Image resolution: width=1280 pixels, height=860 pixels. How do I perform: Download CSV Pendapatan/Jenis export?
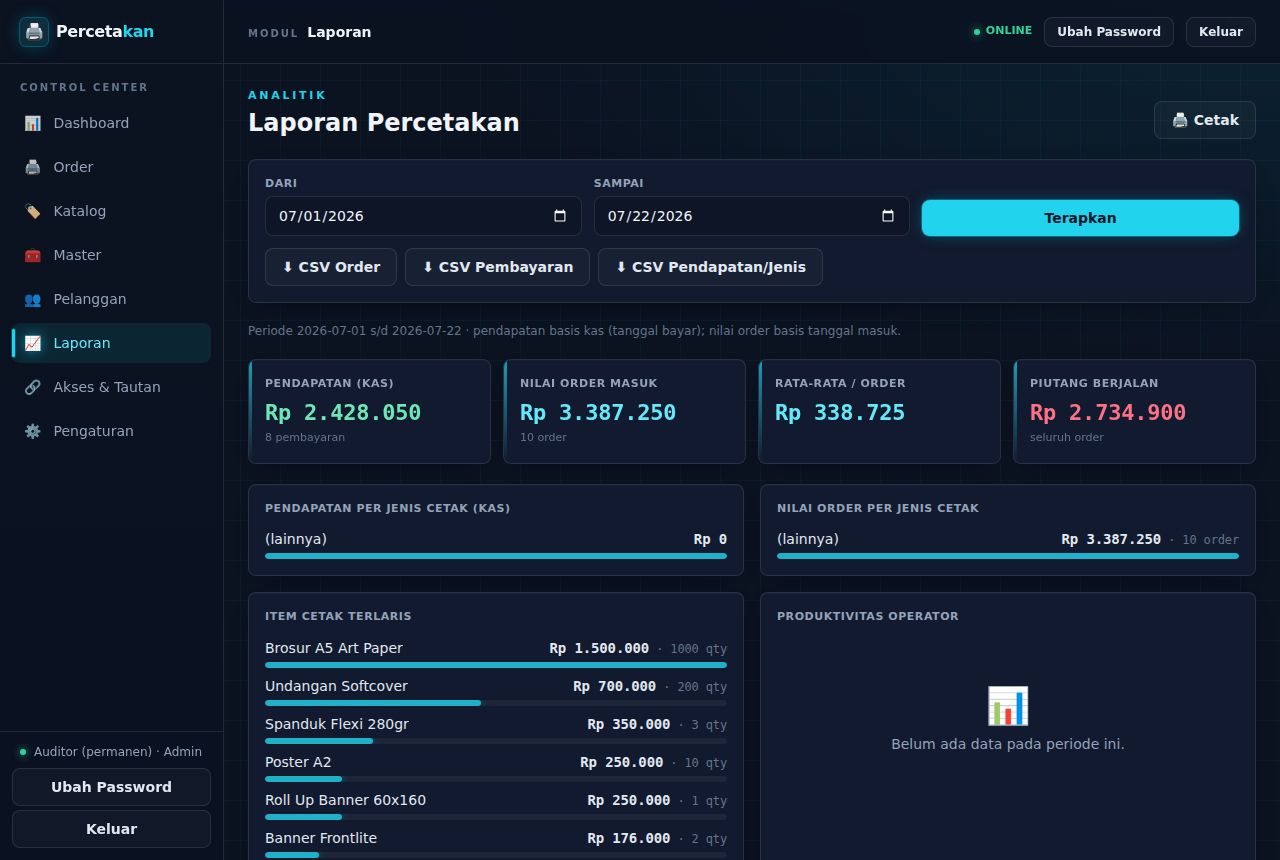coord(710,267)
